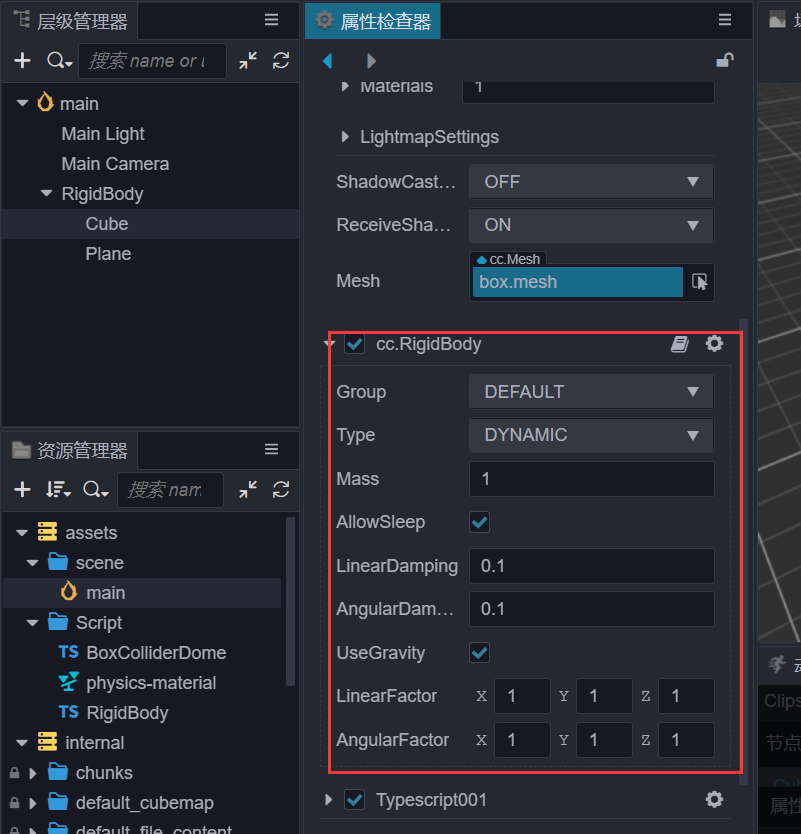Screen dimensions: 801x834
Task: Open the 层级管理器 hamburger menu
Action: pyautogui.click(x=270, y=19)
